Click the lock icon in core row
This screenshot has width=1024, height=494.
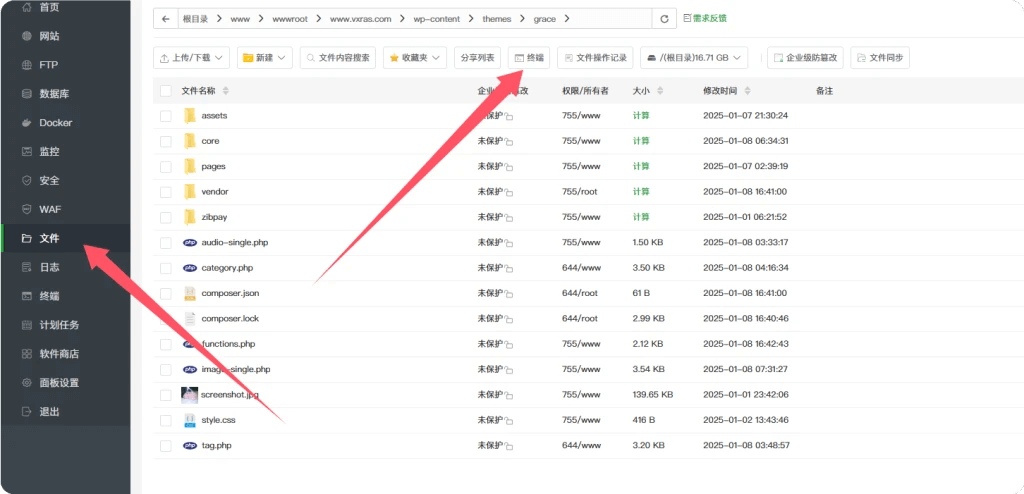(509, 142)
